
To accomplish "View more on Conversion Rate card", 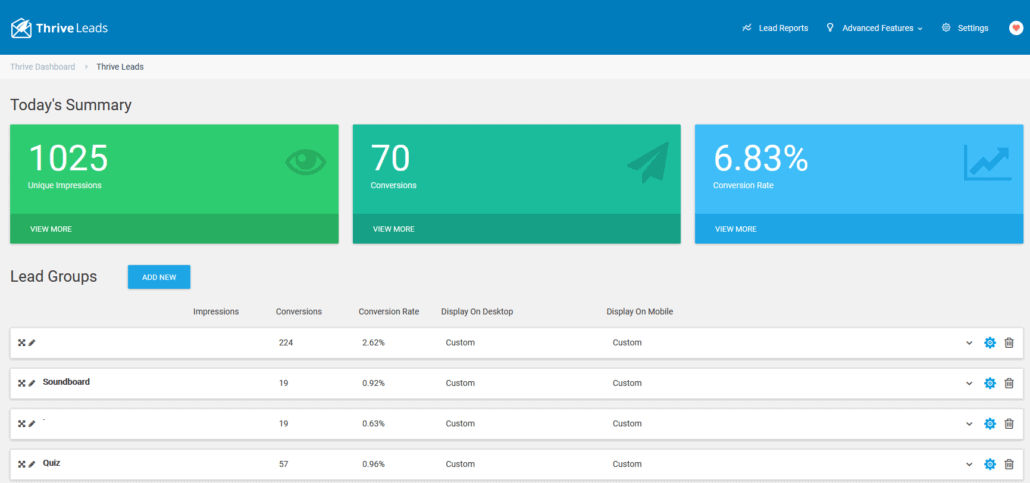I will pyautogui.click(x=736, y=229).
